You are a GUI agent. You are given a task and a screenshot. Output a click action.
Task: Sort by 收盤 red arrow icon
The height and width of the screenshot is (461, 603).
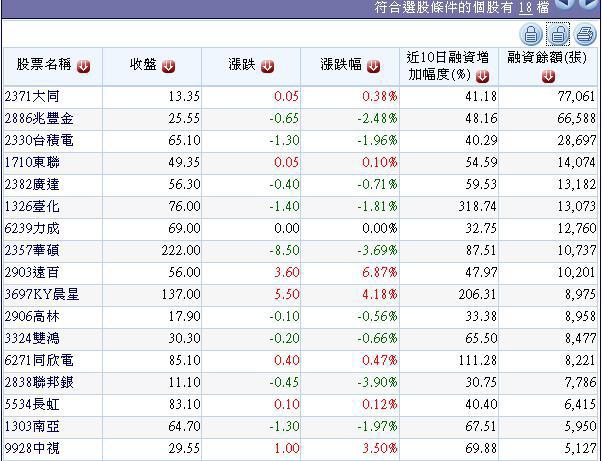168,67
